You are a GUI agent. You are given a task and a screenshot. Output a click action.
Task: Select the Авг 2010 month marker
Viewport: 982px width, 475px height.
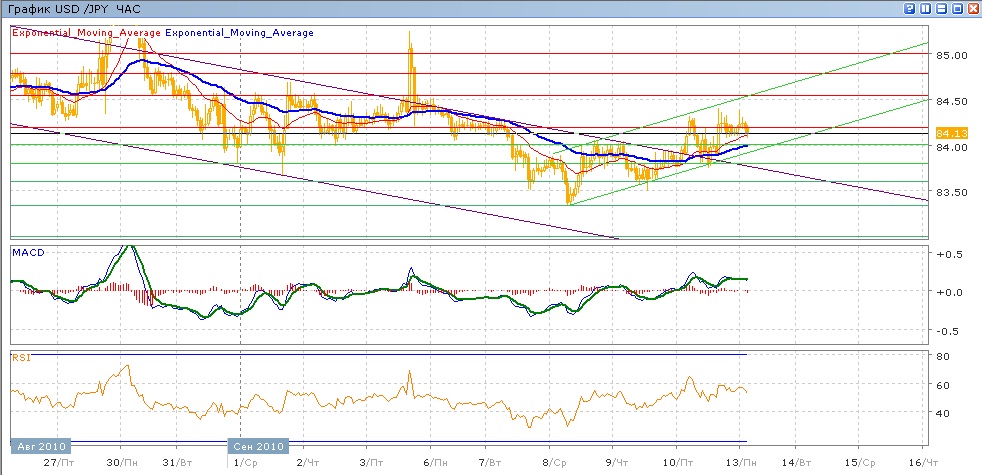pos(38,446)
